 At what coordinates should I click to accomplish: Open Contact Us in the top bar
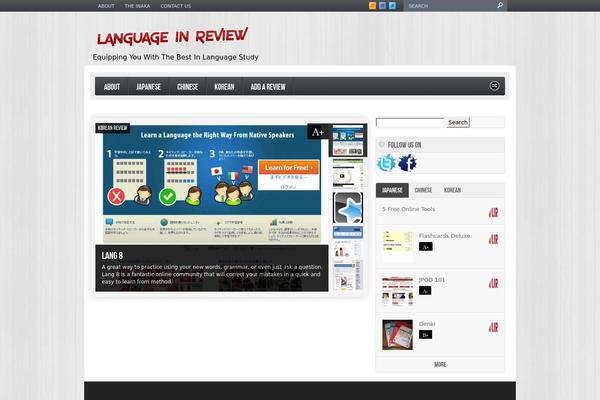176,6
